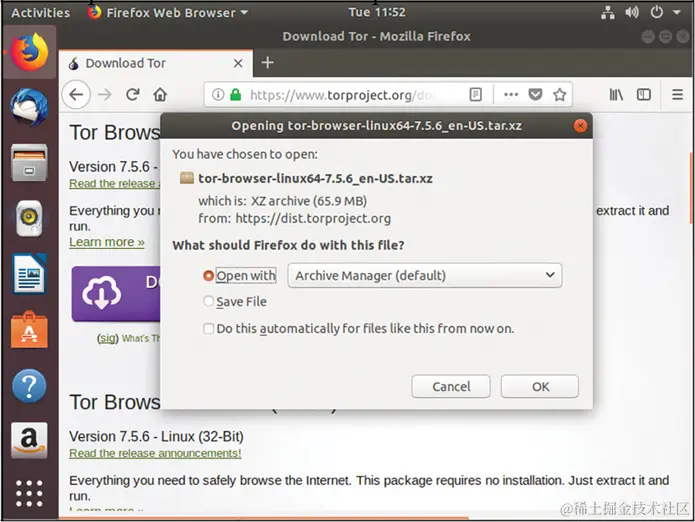Click the XZ archive (65.9 MB) text
Image resolution: width=695 pixels, height=522 pixels.
[x=309, y=201]
